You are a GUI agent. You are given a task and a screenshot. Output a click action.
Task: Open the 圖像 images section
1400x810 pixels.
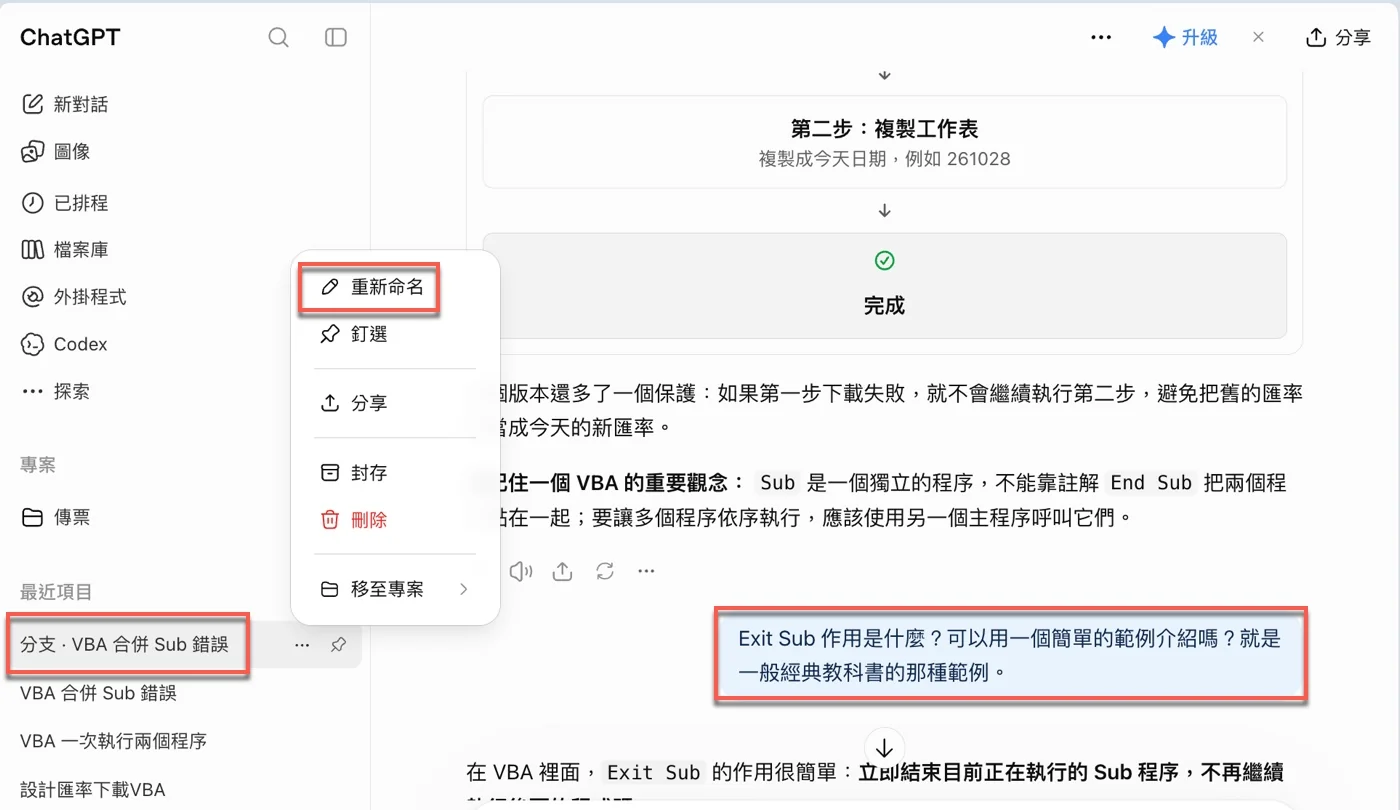pyautogui.click(x=56, y=151)
